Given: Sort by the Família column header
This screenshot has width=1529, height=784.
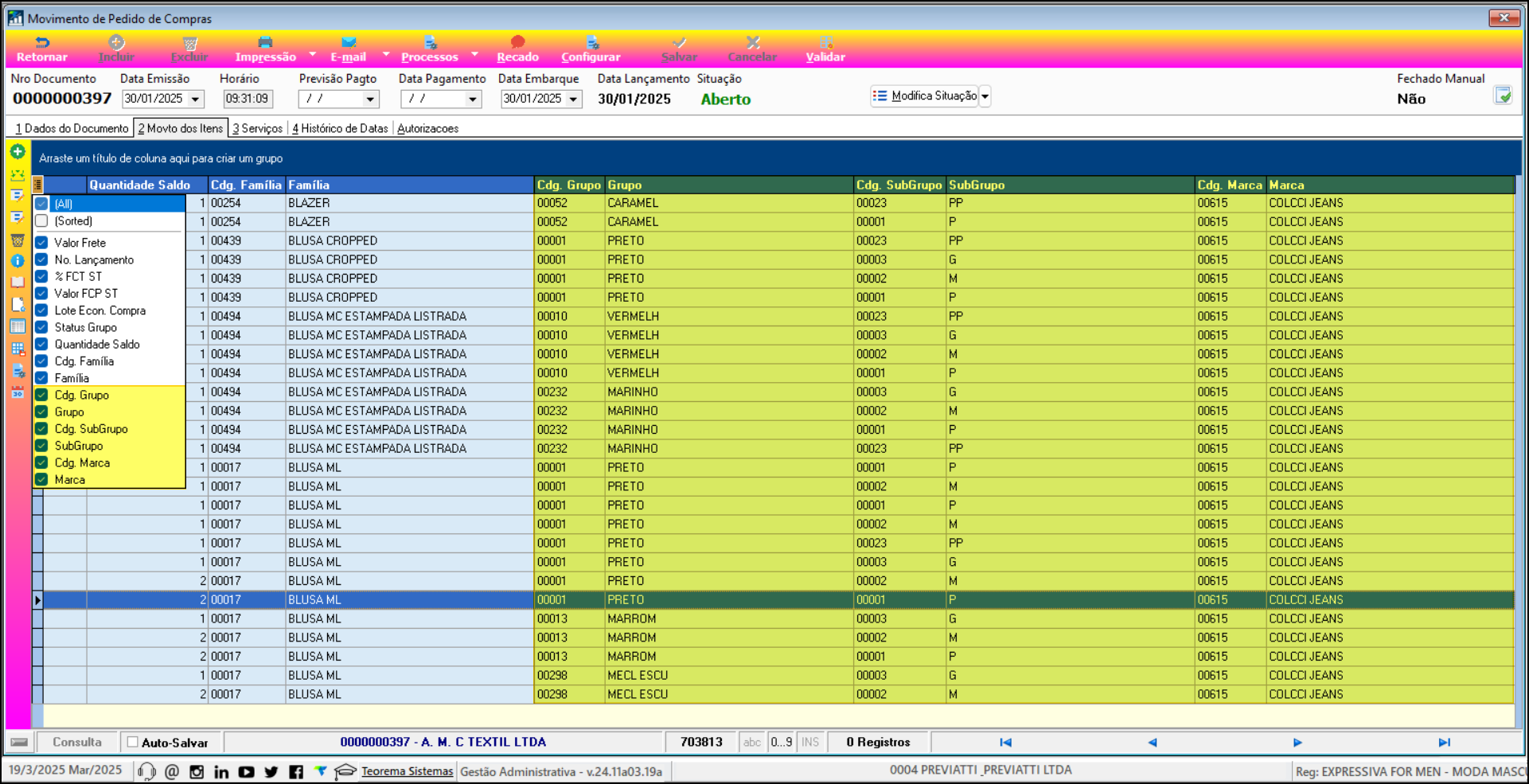Looking at the screenshot, I should pos(409,185).
